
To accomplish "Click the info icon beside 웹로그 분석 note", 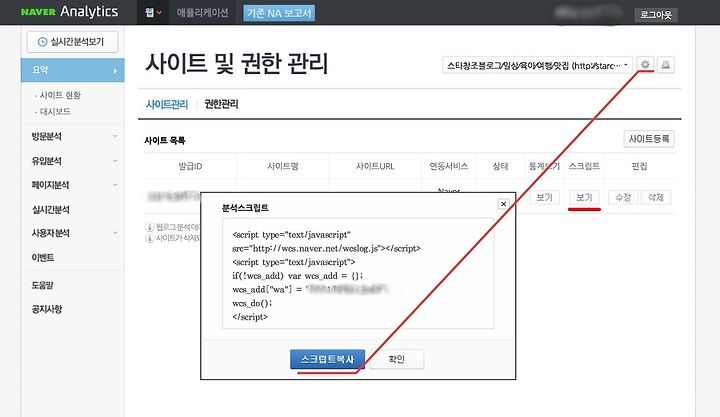I will coord(149,227).
